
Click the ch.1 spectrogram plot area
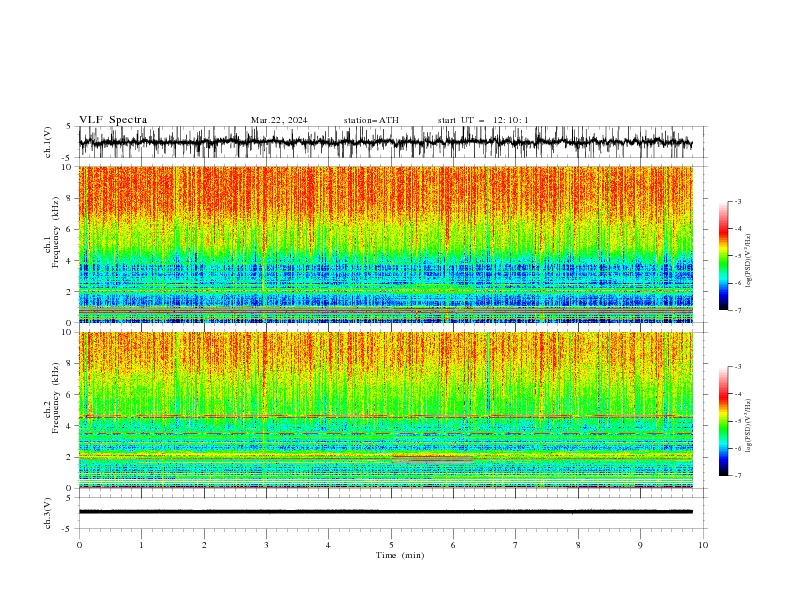point(385,244)
